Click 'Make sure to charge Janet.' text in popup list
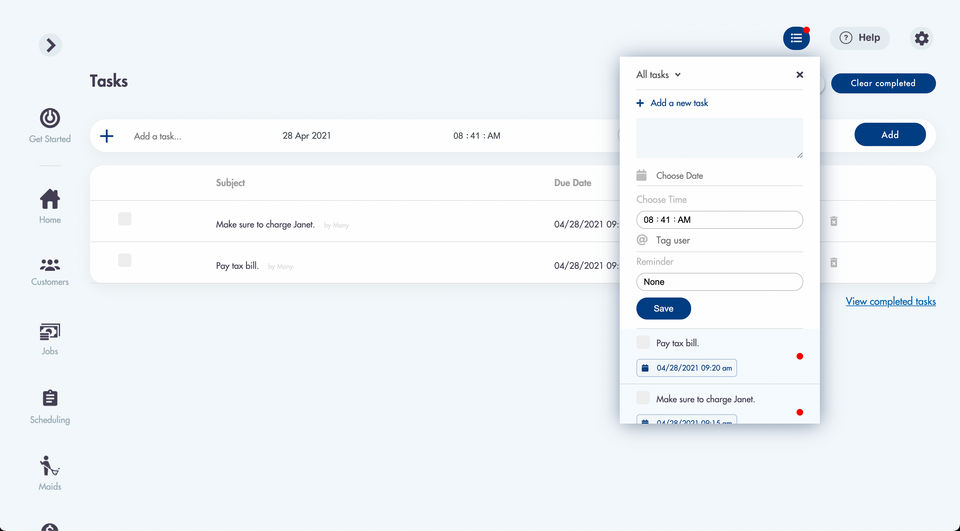Viewport: 960px width, 531px height. [x=705, y=399]
